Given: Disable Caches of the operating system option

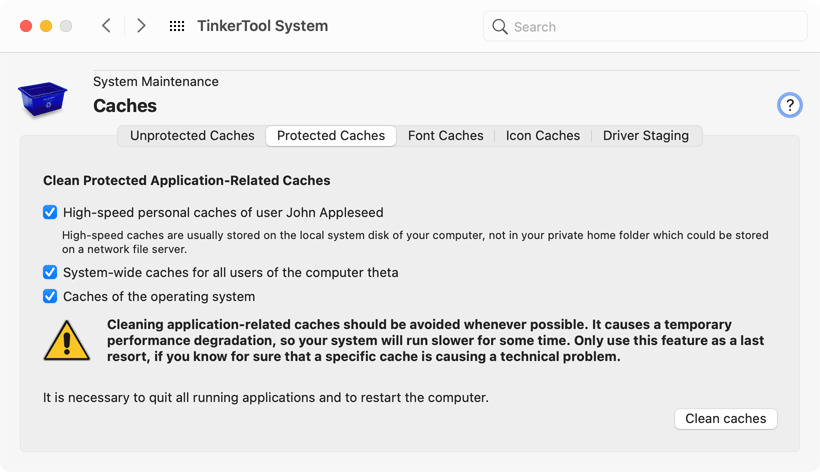Looking at the screenshot, I should [50, 296].
